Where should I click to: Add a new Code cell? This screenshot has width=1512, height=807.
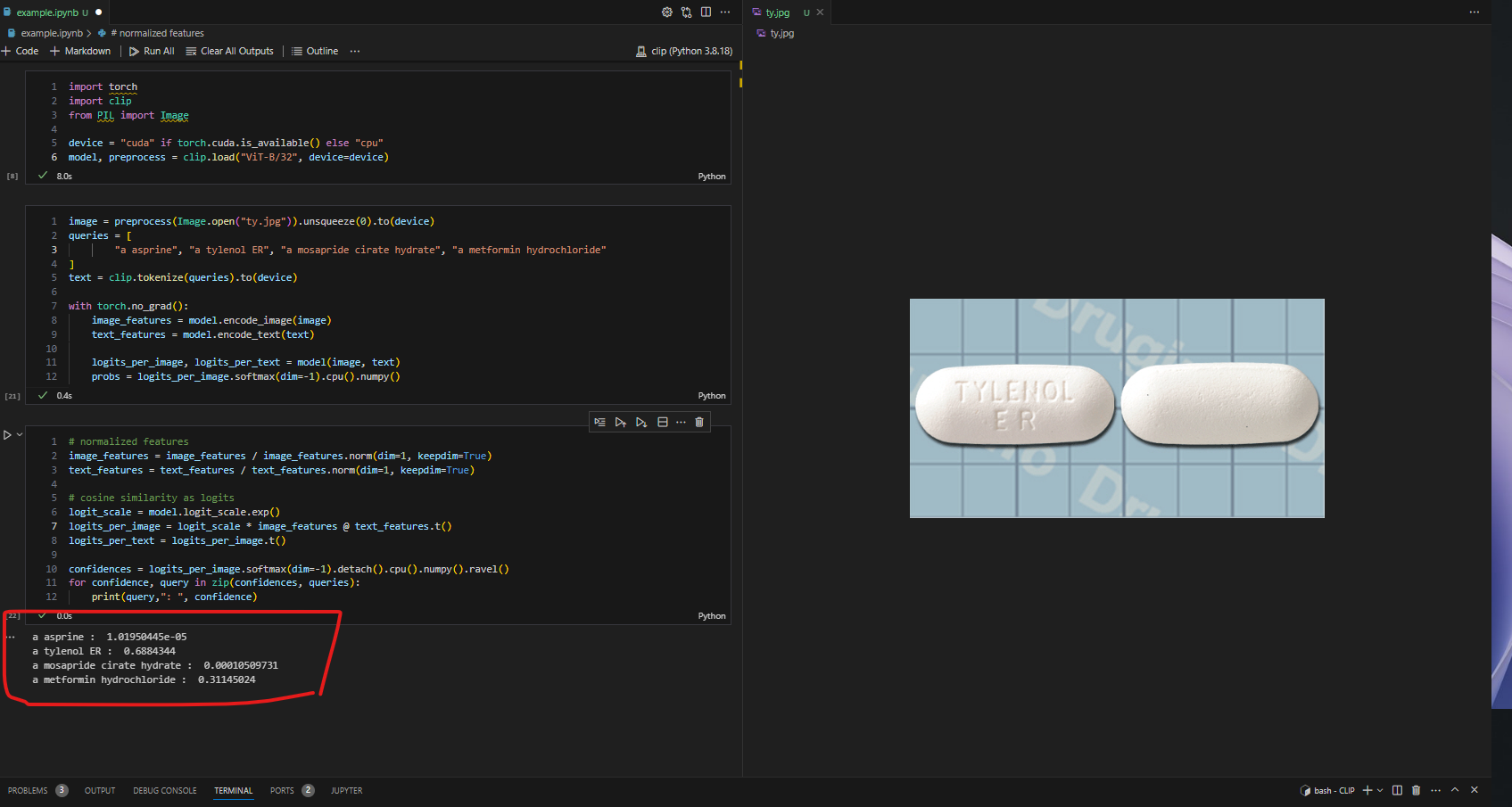20,51
